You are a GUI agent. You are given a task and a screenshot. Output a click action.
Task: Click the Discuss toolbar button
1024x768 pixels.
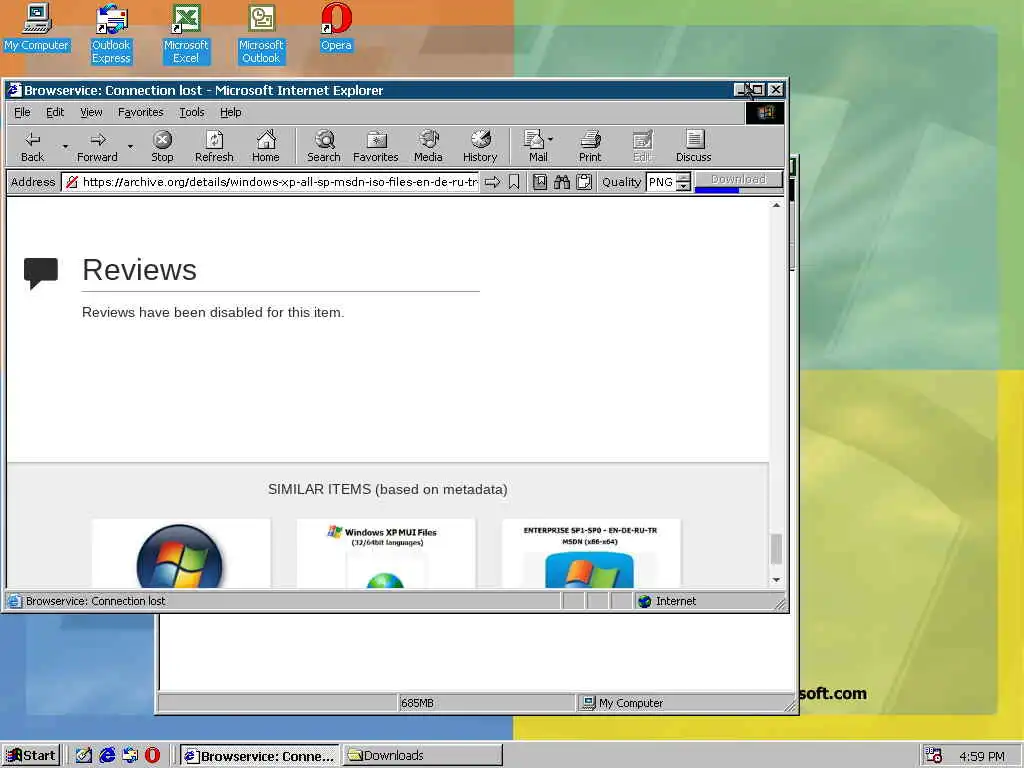pos(694,146)
